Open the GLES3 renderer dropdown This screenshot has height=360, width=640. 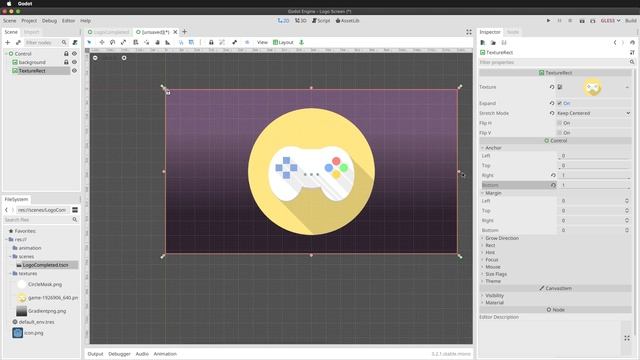[610, 20]
